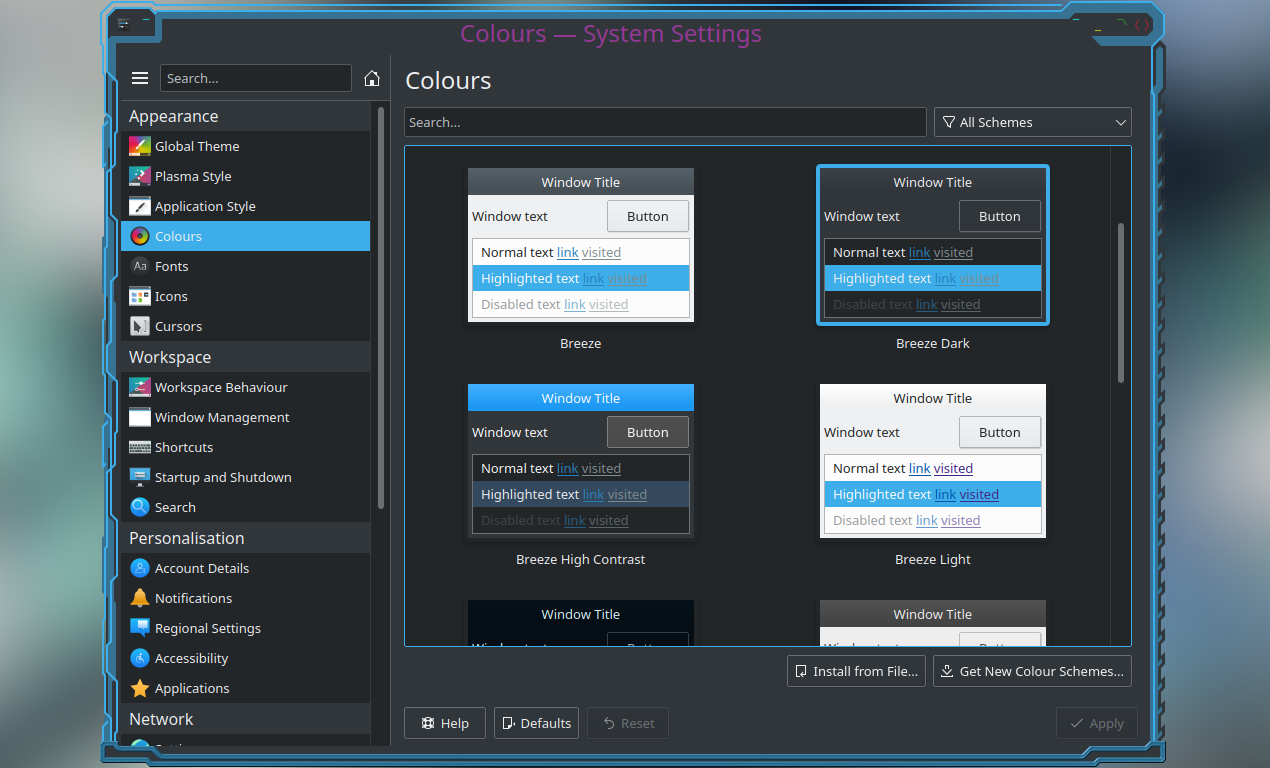Click the Startup and Shutdown icon

click(x=140, y=477)
